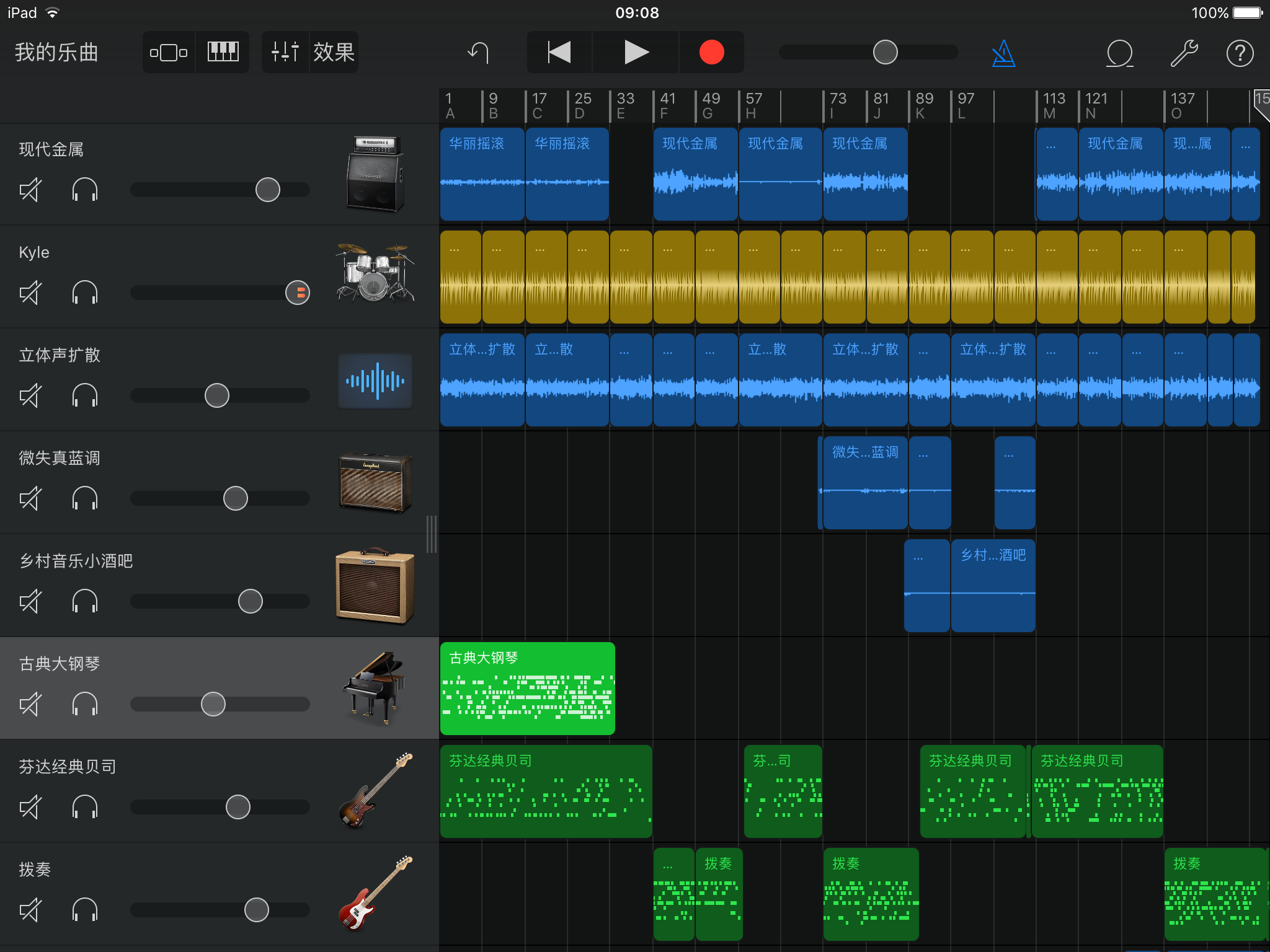
Task: Tap bar 113 section M in ruler
Action: (1054, 105)
